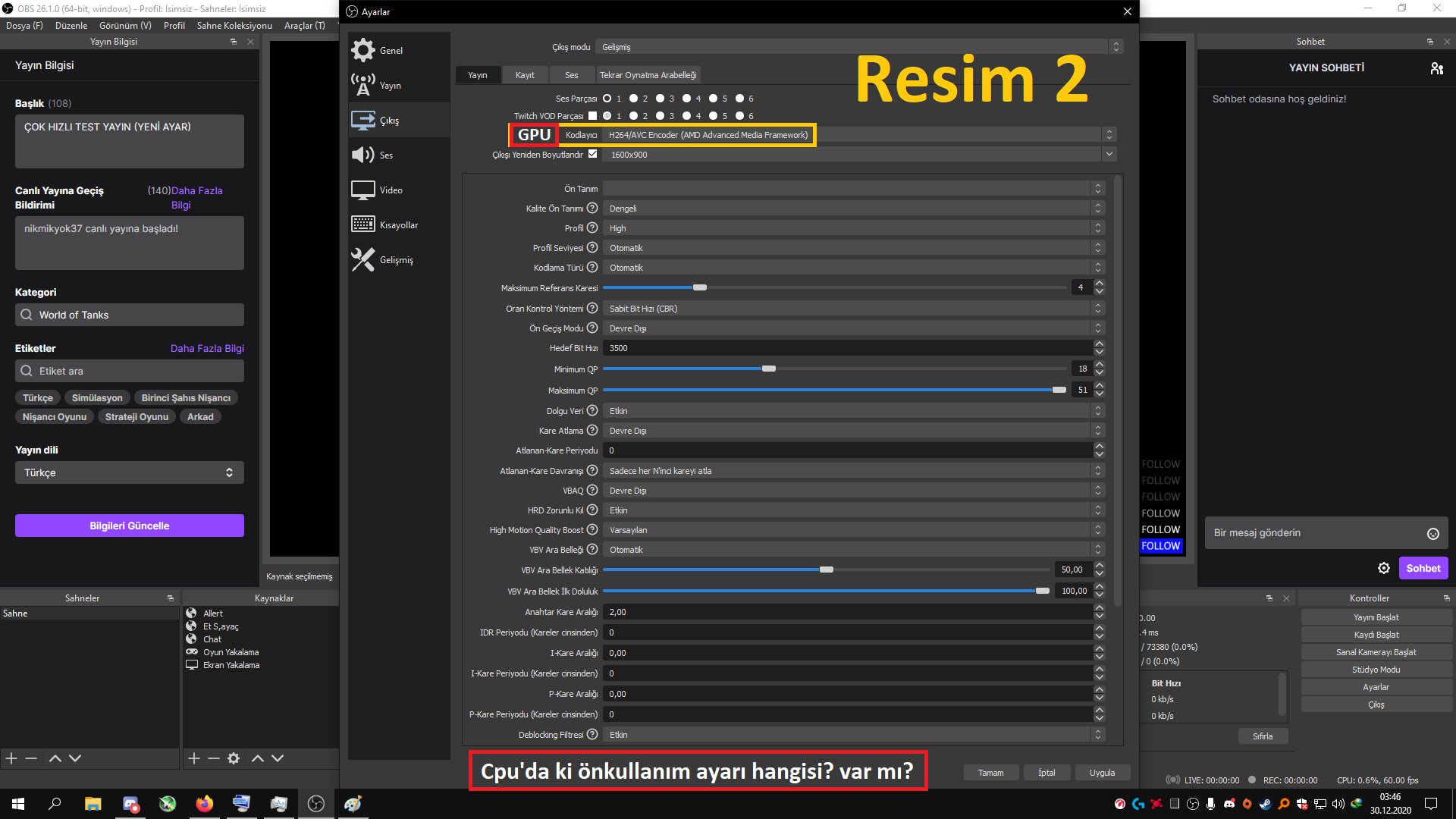Screen dimensions: 1456x819
Task: Open the Kodlayıcı encoder dropdown
Action: [x=834, y=135]
